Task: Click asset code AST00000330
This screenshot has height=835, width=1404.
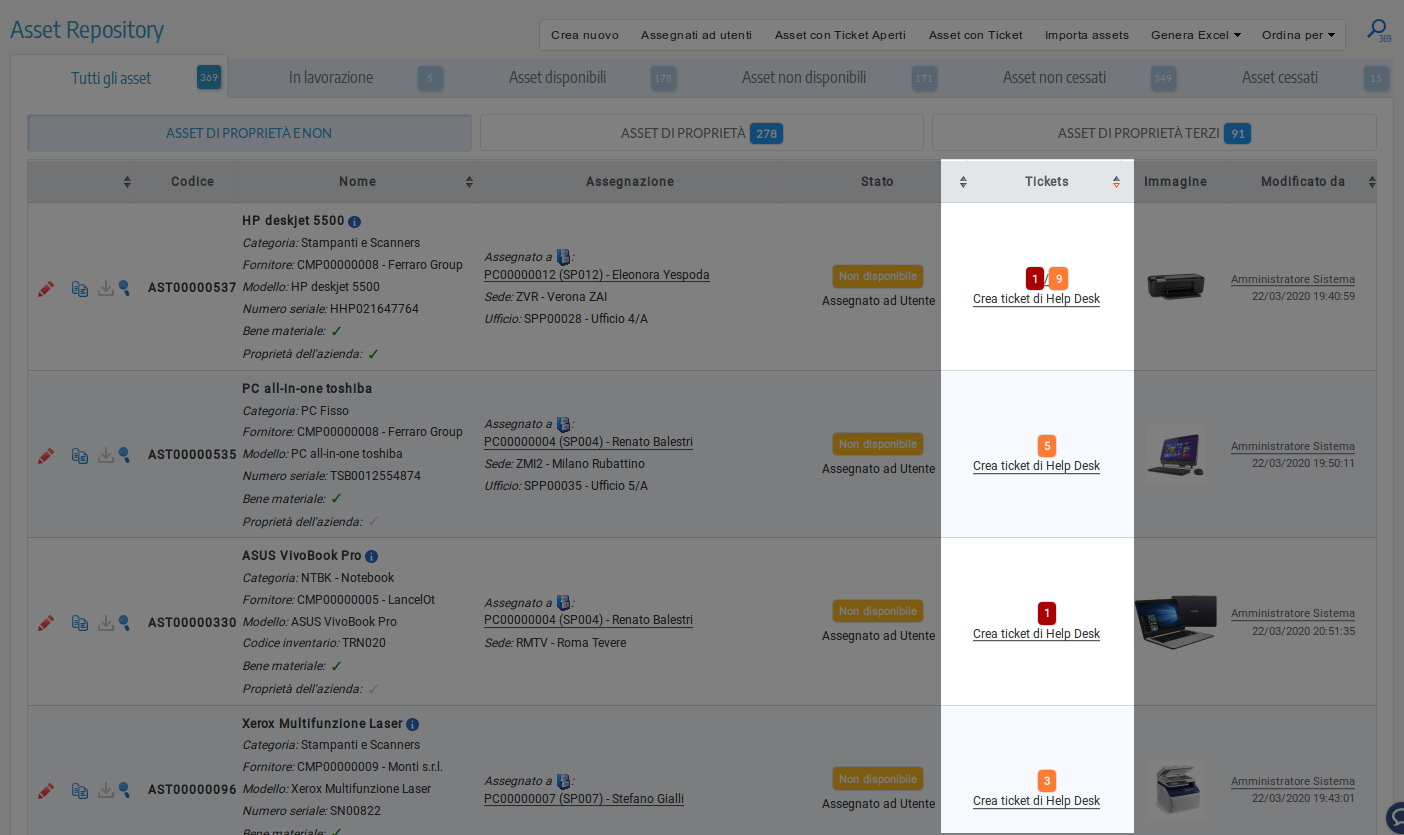Action: pyautogui.click(x=192, y=622)
